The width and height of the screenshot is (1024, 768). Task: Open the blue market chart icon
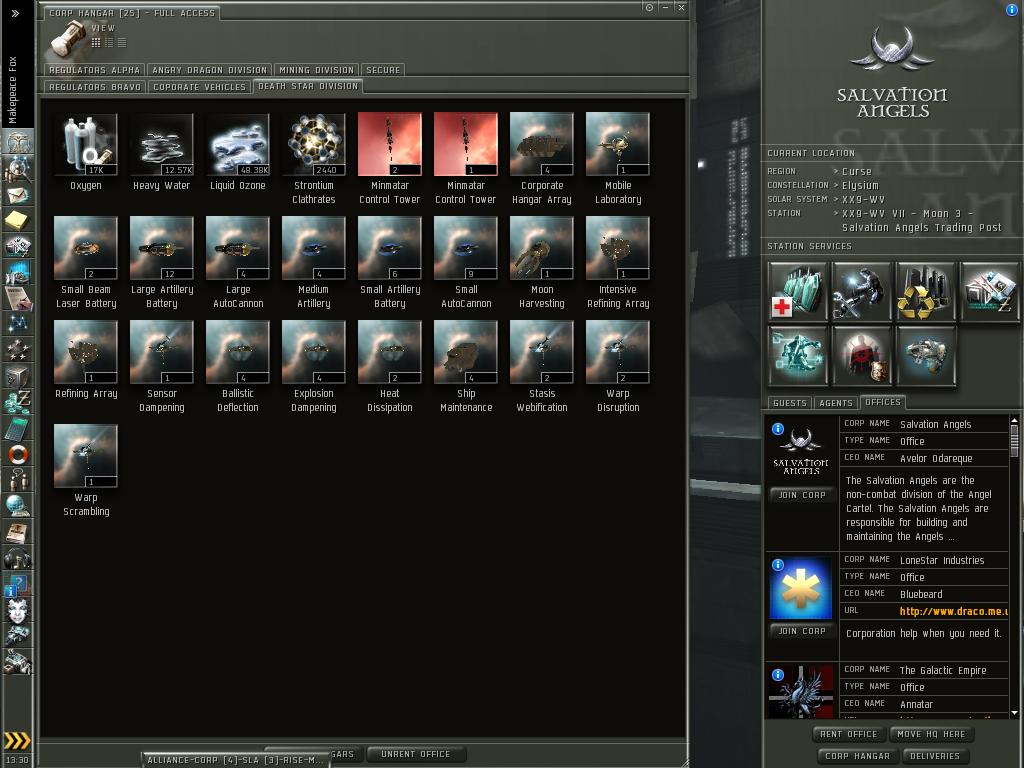point(18,272)
